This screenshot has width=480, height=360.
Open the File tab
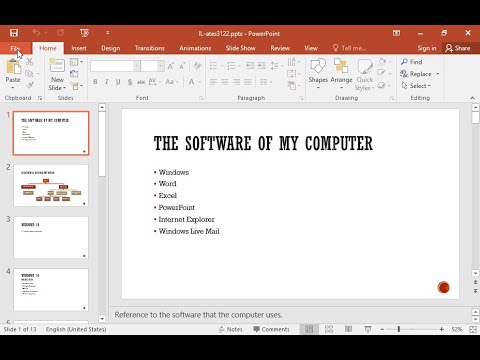(x=15, y=48)
